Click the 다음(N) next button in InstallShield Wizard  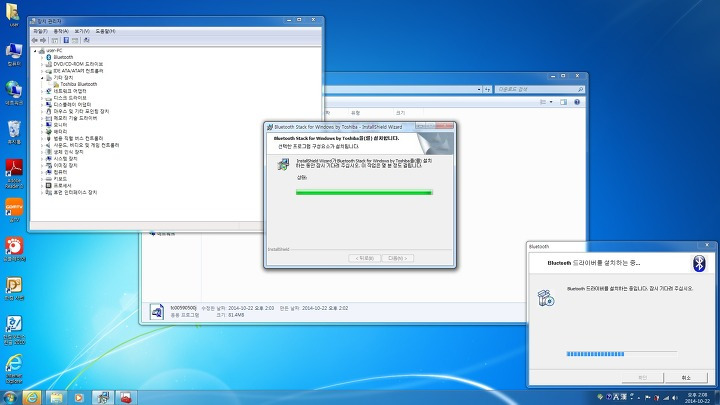(398, 259)
